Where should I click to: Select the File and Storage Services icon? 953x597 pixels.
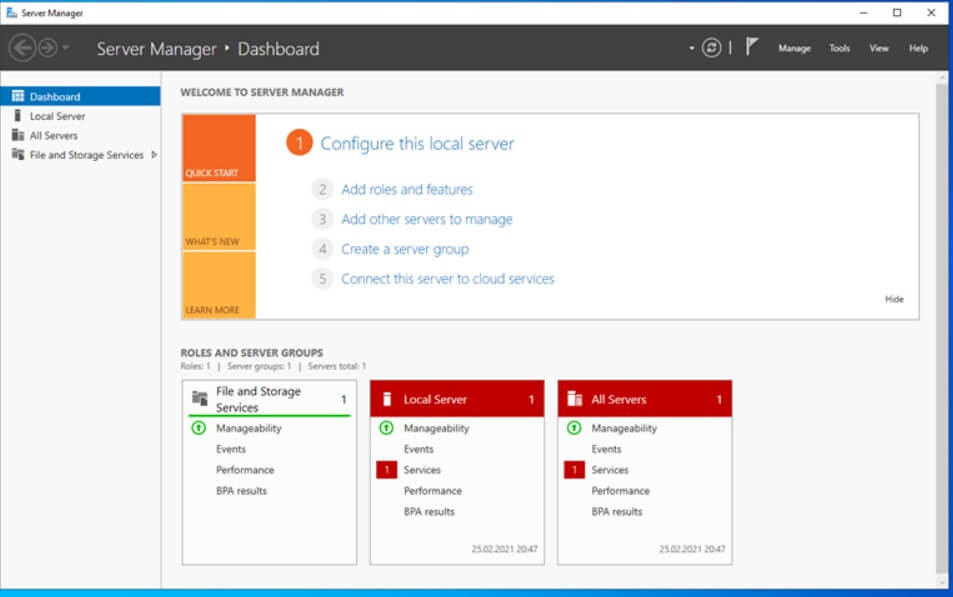[18, 155]
